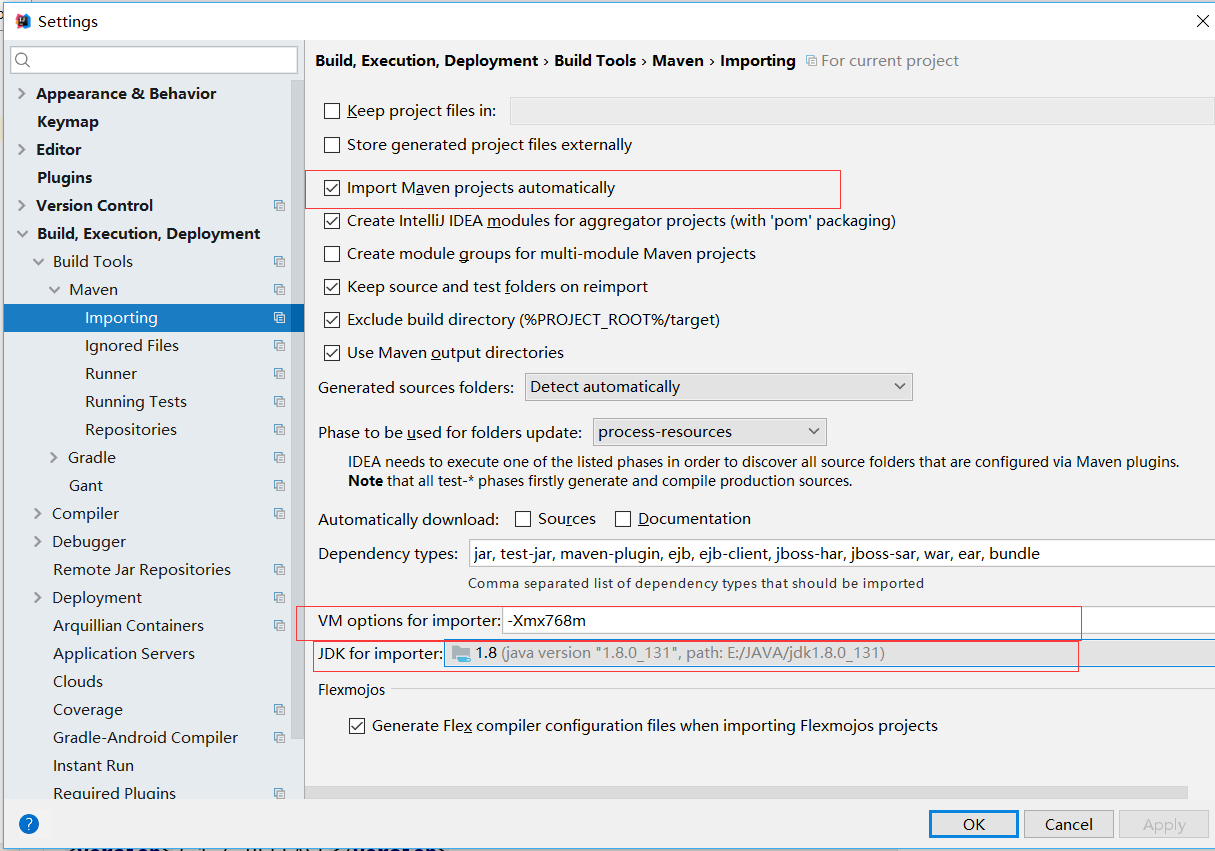Viewport: 1215px width, 851px height.
Task: Click the JDK folder icon in importer field
Action: click(461, 653)
